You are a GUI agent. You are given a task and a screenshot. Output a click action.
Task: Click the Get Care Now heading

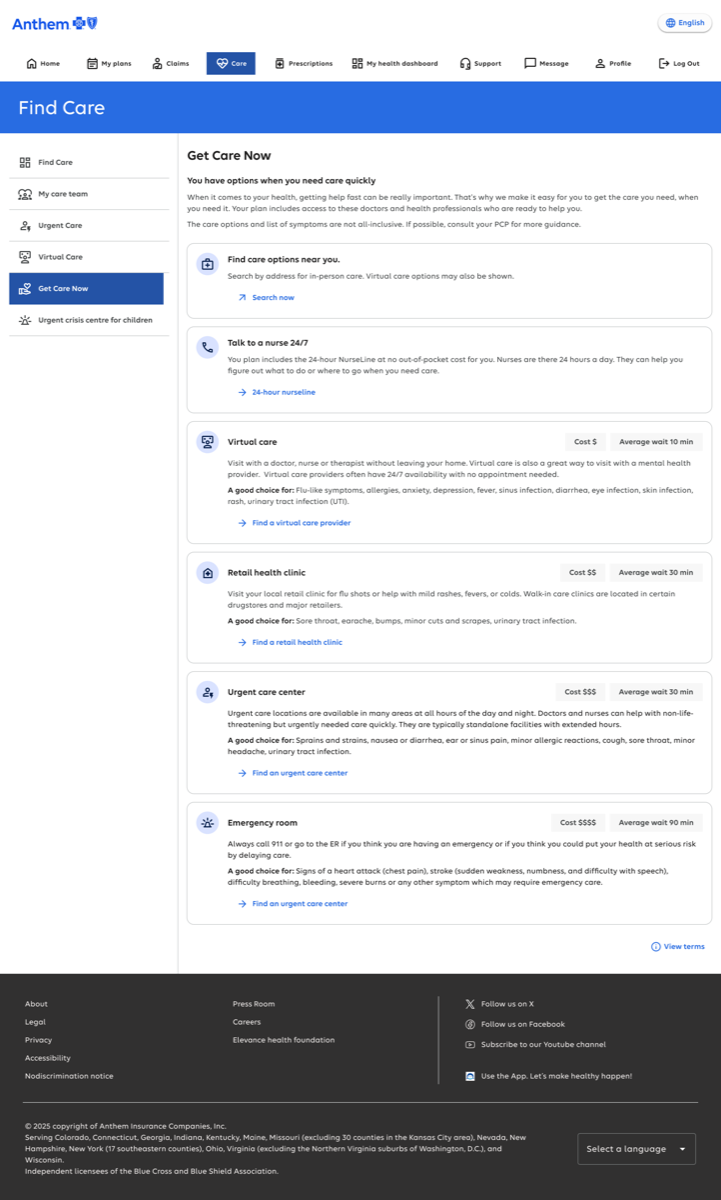point(229,155)
